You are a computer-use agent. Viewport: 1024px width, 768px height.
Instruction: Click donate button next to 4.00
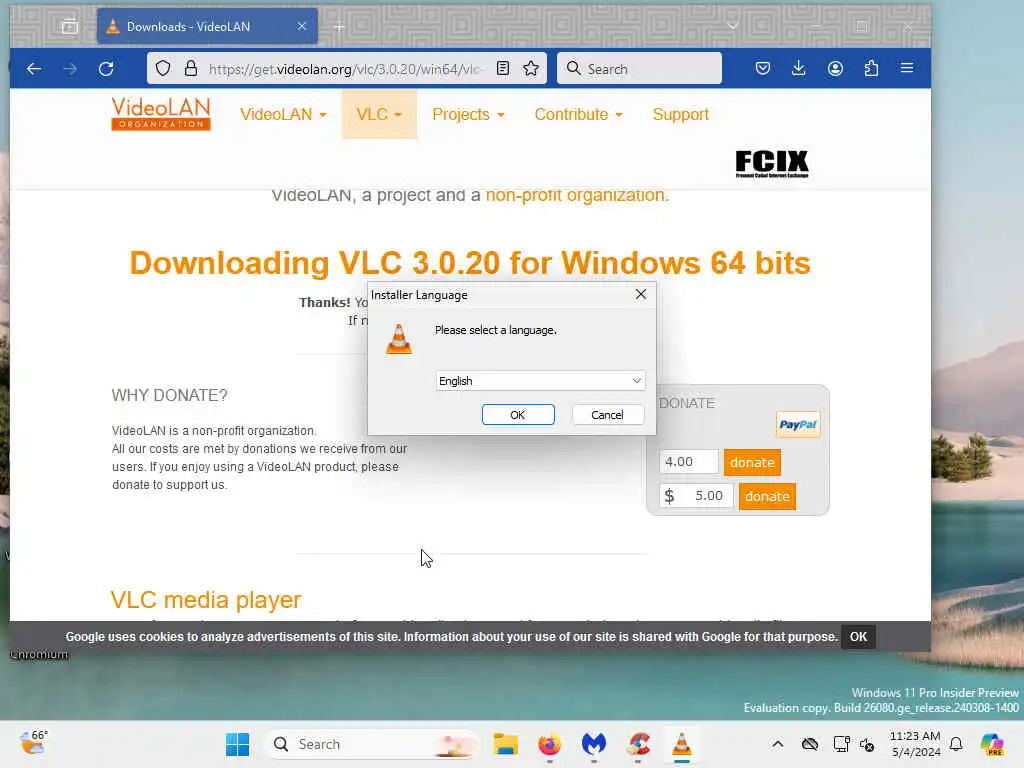(752, 462)
